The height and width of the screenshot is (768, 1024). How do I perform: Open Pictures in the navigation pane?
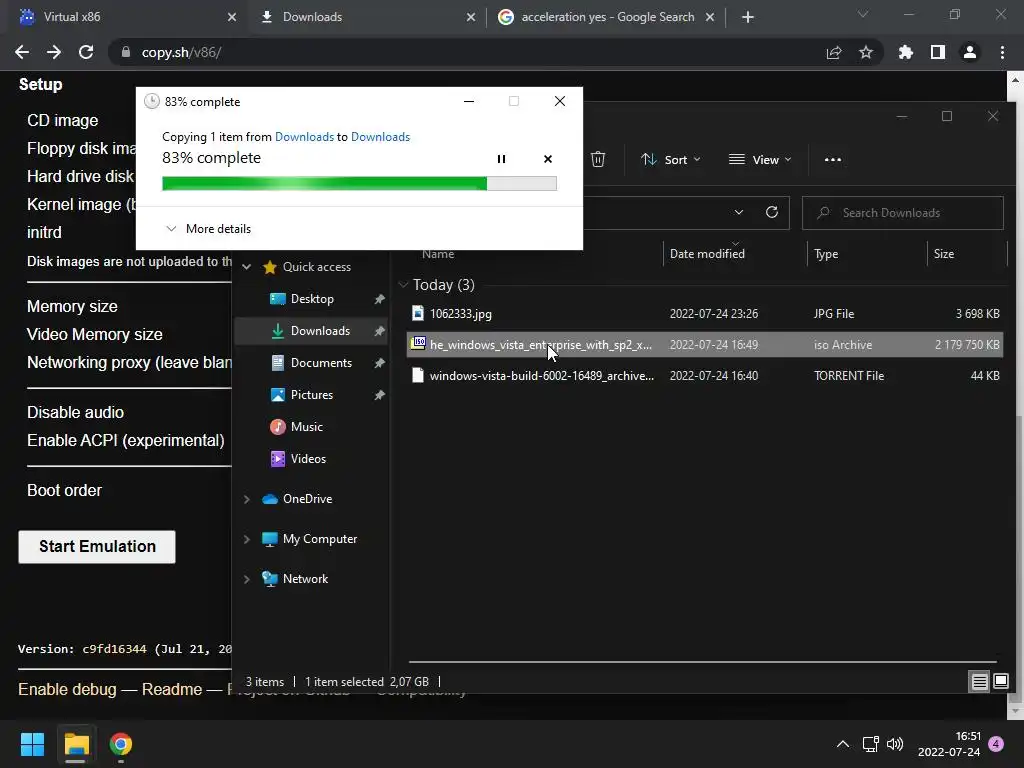coord(312,394)
